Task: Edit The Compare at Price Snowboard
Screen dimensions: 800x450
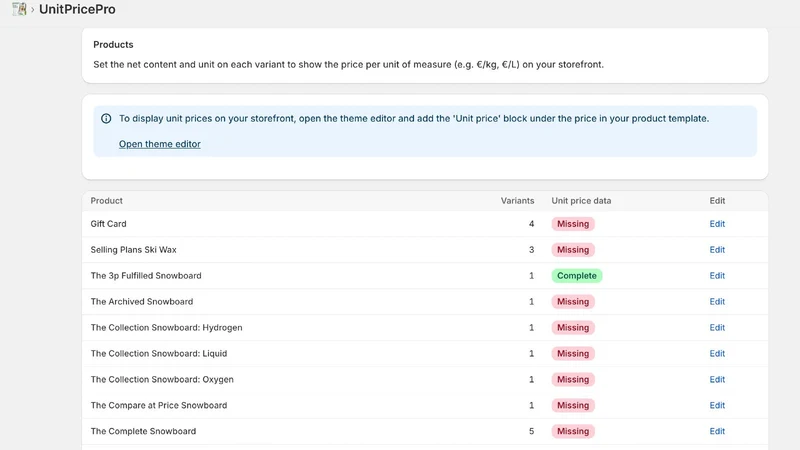Action: (x=717, y=405)
